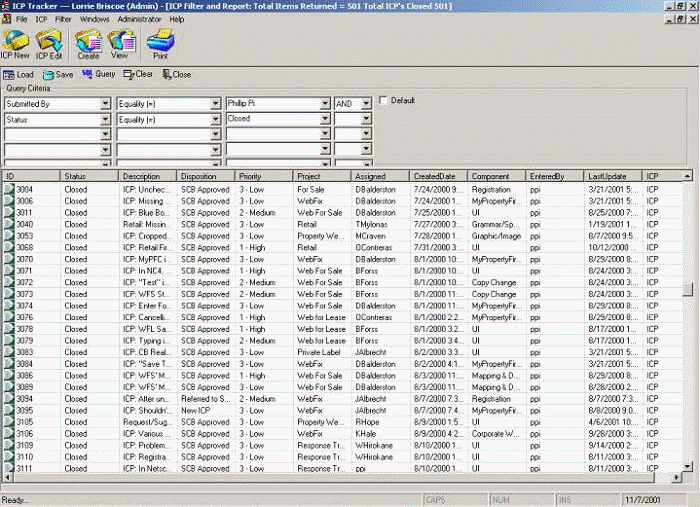The image size is (700, 507).
Task: Expand the Submitted By field dropdown
Action: pos(106,103)
